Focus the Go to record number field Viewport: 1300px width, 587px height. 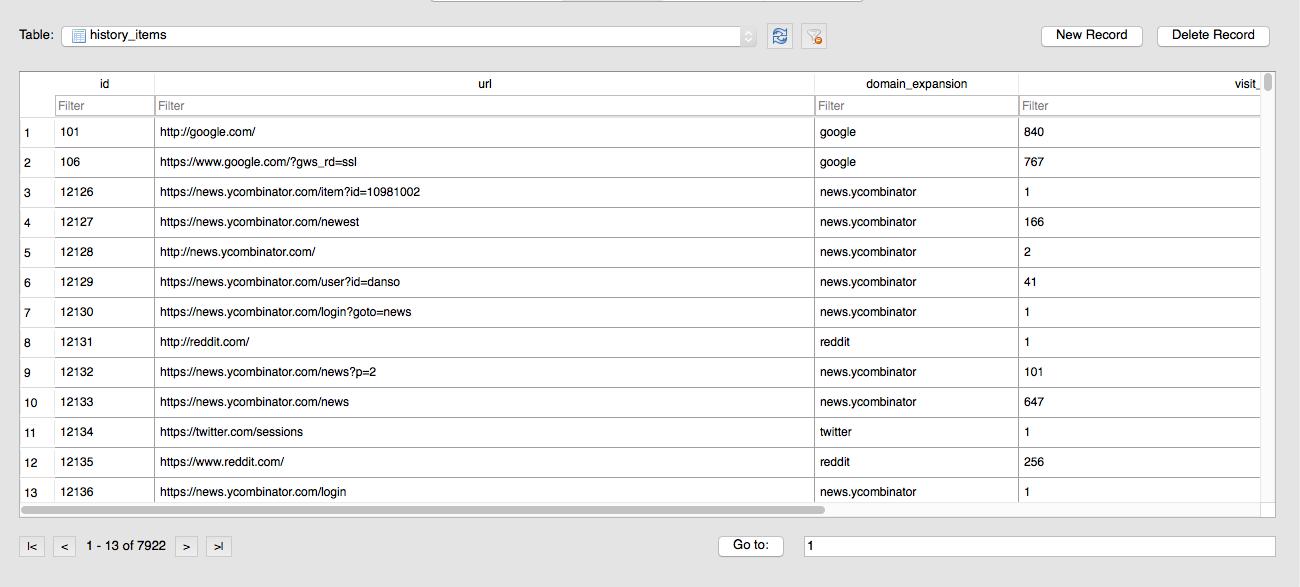tap(1039, 546)
